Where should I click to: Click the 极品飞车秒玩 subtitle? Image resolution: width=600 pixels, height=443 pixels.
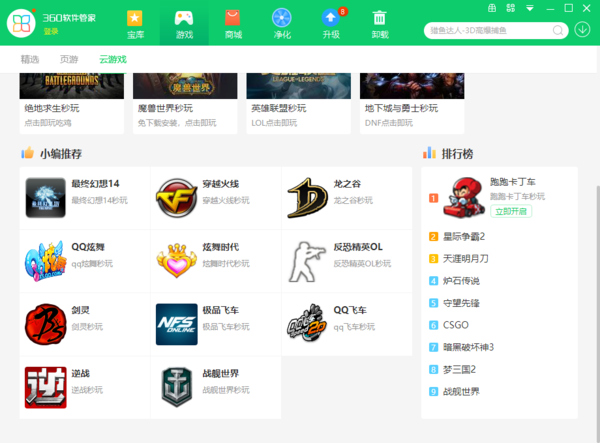pos(226,326)
